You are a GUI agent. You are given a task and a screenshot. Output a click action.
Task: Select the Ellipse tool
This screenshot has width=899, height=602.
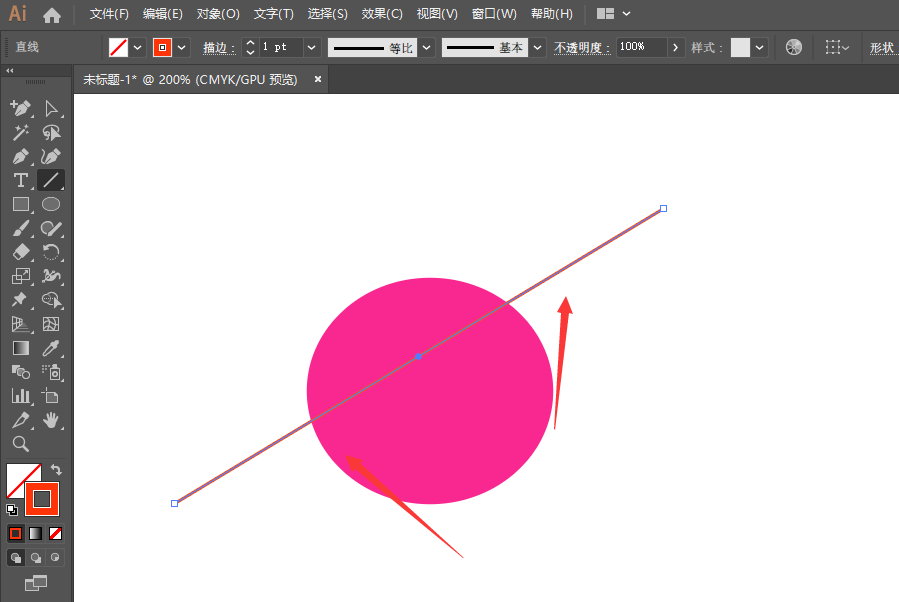tap(51, 204)
